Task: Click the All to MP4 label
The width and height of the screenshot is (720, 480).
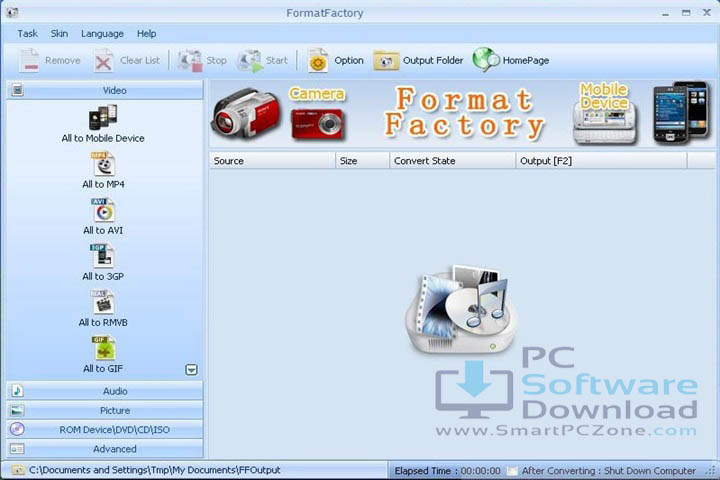Action: (103, 184)
